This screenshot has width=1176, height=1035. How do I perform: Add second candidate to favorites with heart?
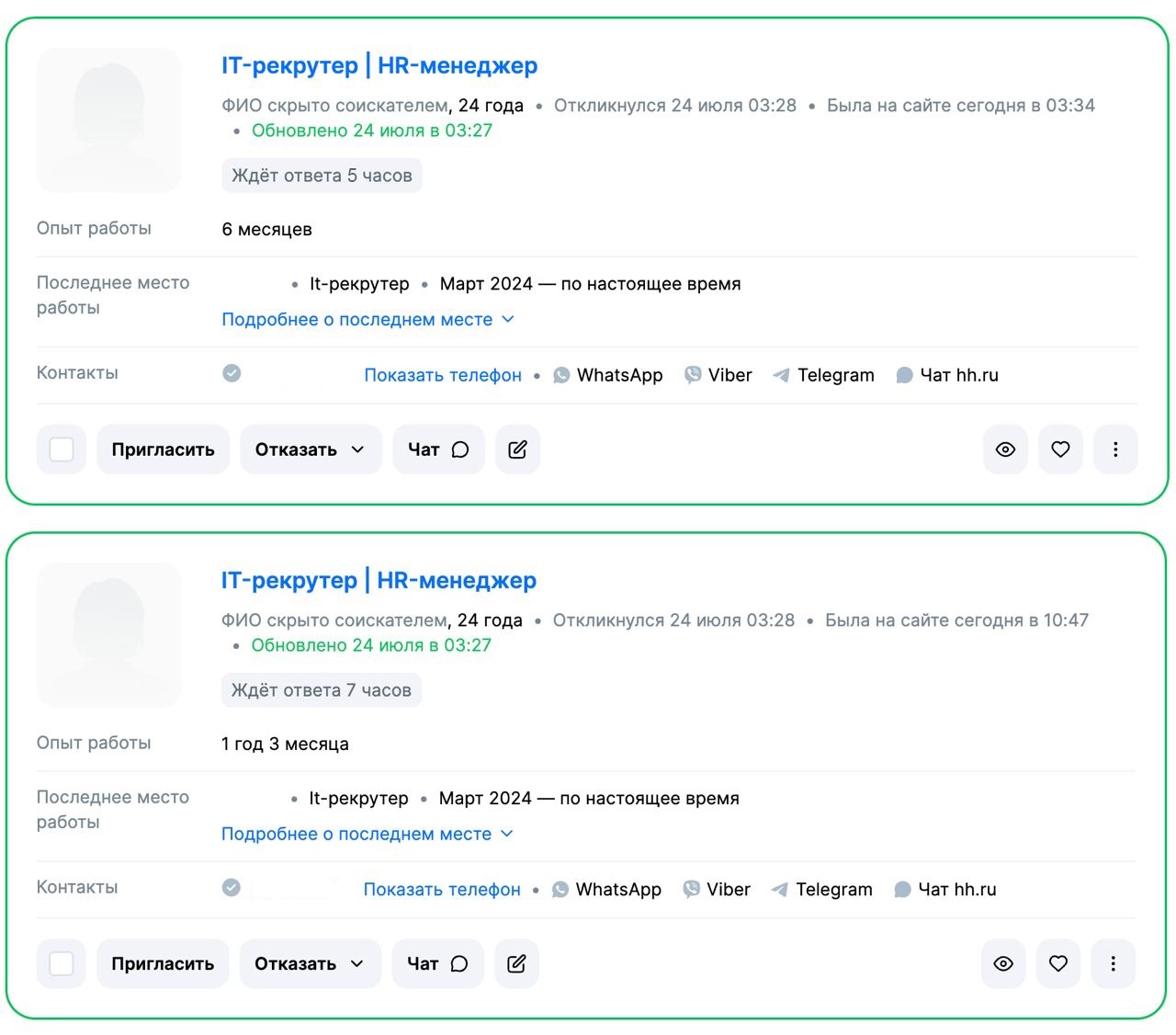tap(1058, 963)
